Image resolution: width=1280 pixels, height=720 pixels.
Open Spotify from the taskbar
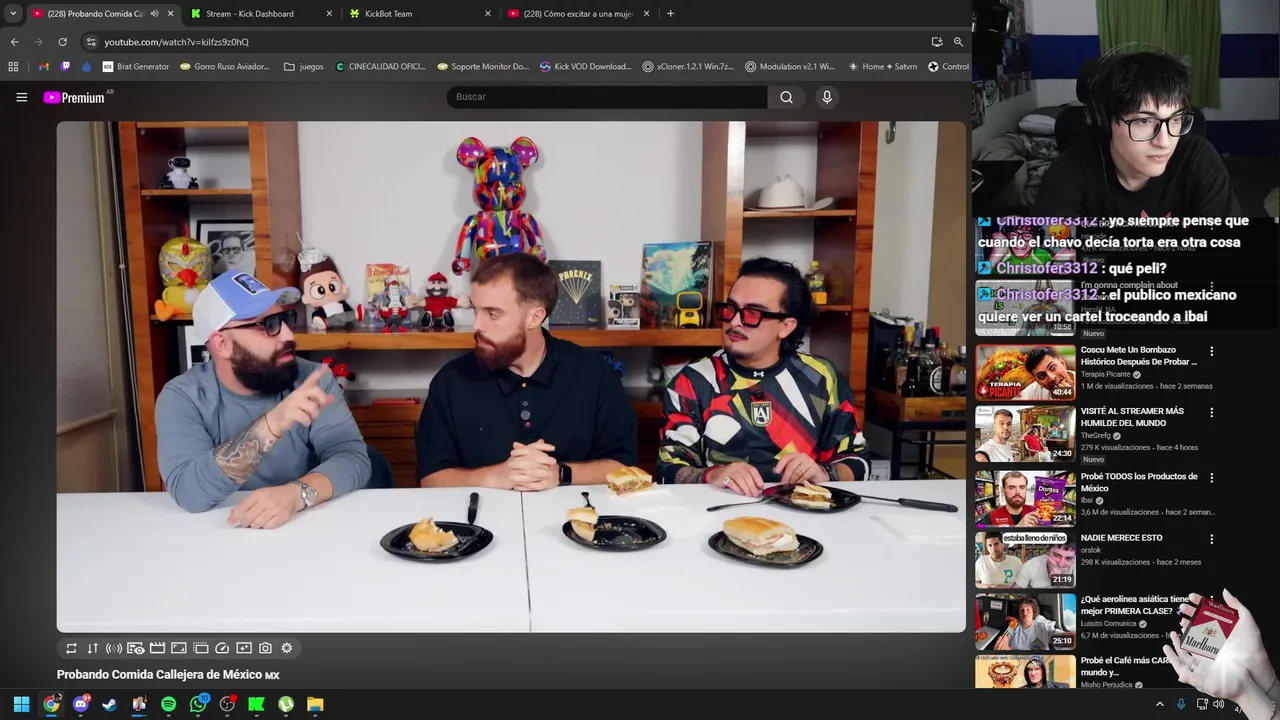click(x=168, y=704)
